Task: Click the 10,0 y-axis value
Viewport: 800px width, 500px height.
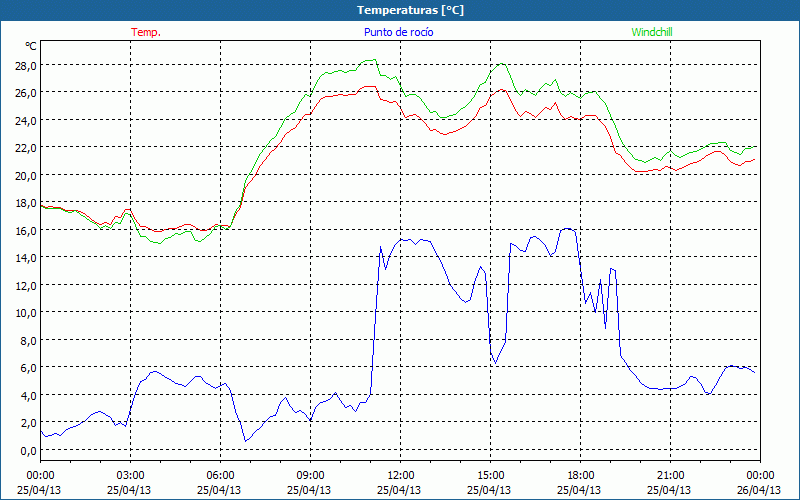Action: click(x=27, y=313)
